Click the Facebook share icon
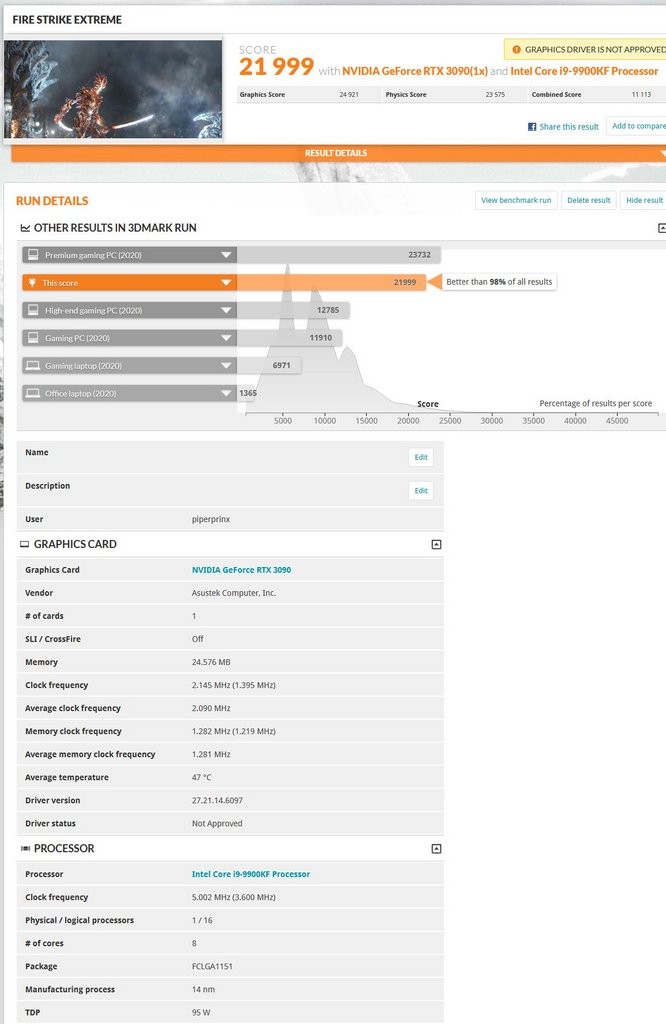This screenshot has height=1024, width=666. click(531, 127)
